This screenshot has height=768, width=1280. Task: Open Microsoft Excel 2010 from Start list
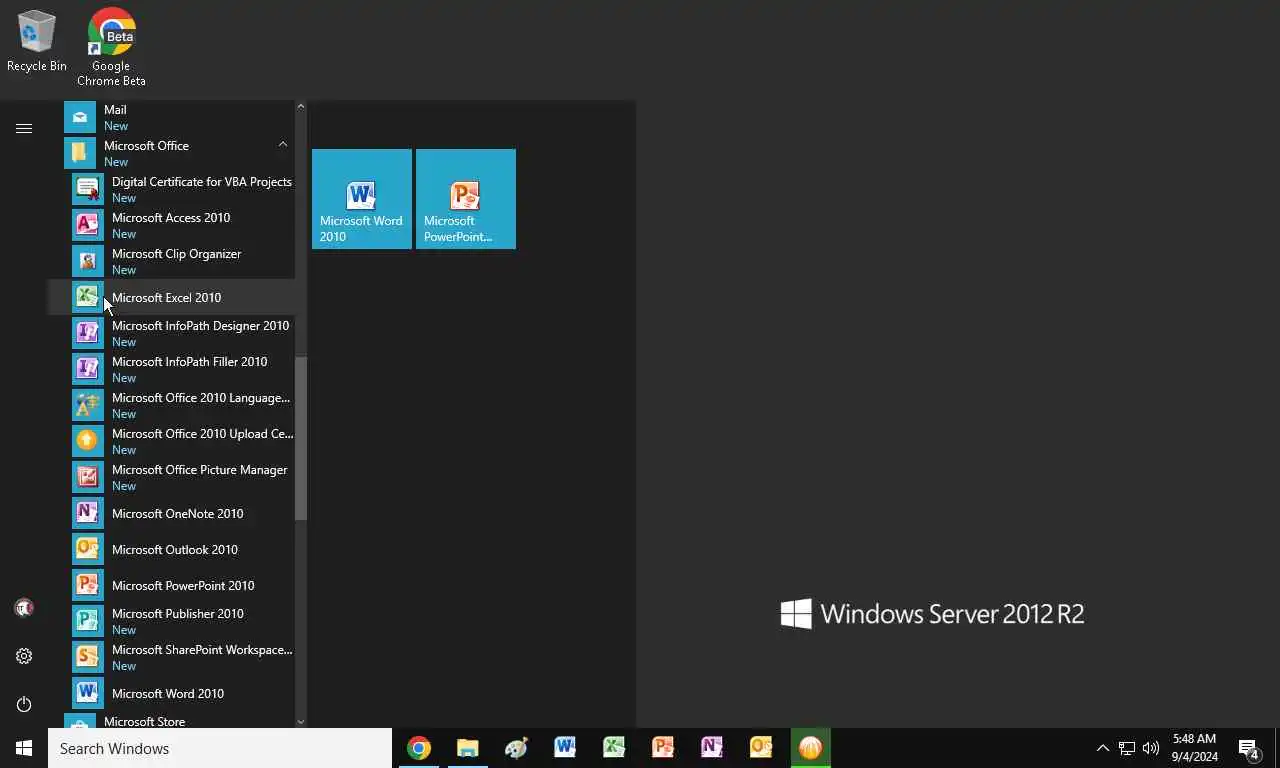(171, 297)
